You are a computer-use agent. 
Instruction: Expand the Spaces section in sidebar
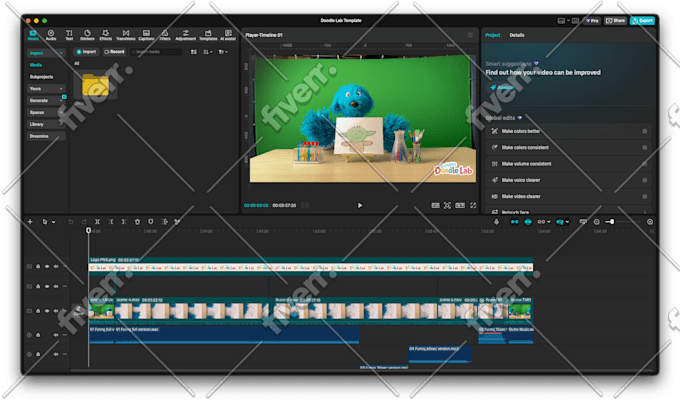[x=61, y=112]
